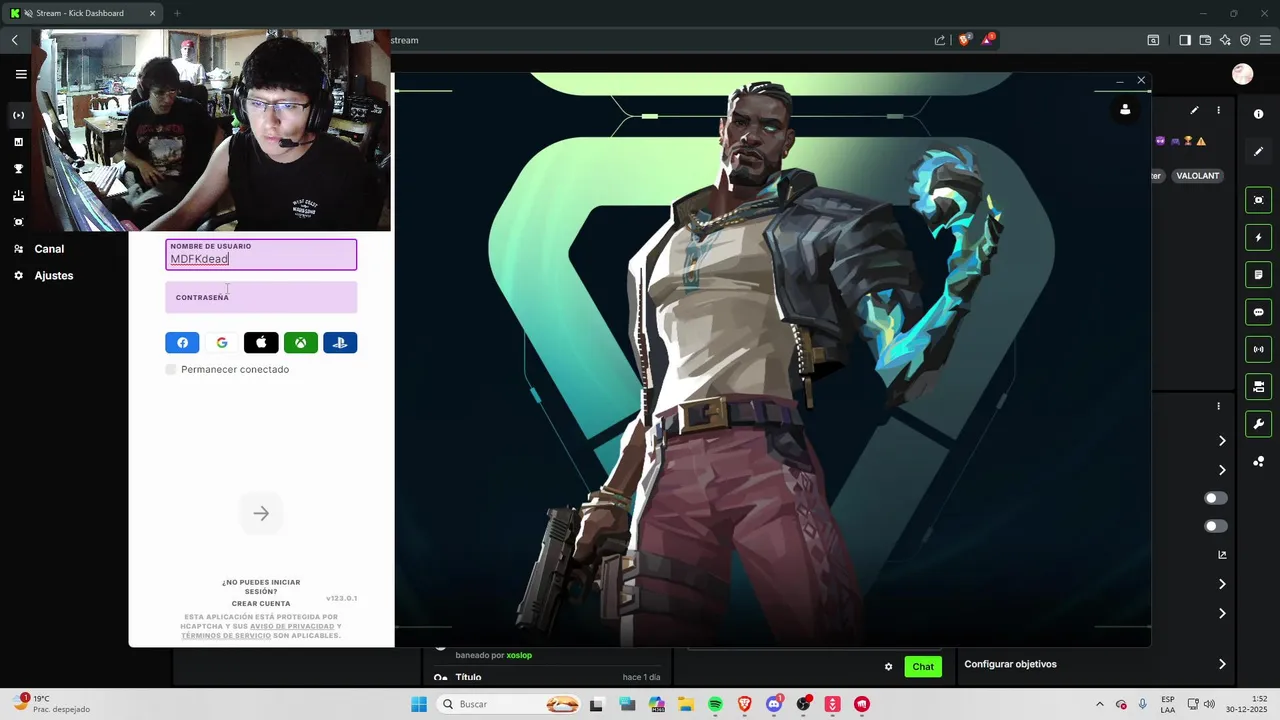Toggle the chat bubble panel icon
The image size is (1280, 720).
pyautogui.click(x=1259, y=312)
